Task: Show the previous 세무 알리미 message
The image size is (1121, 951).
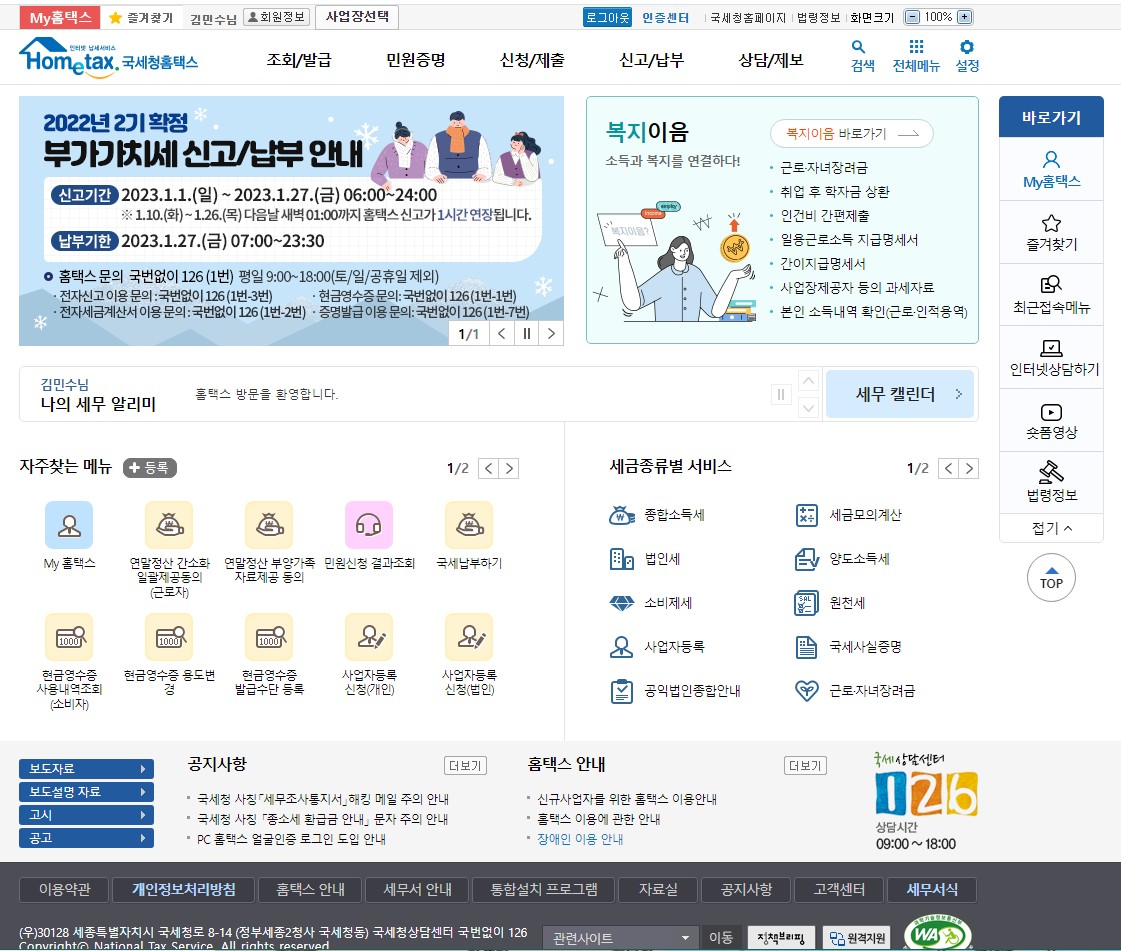Action: click(809, 380)
